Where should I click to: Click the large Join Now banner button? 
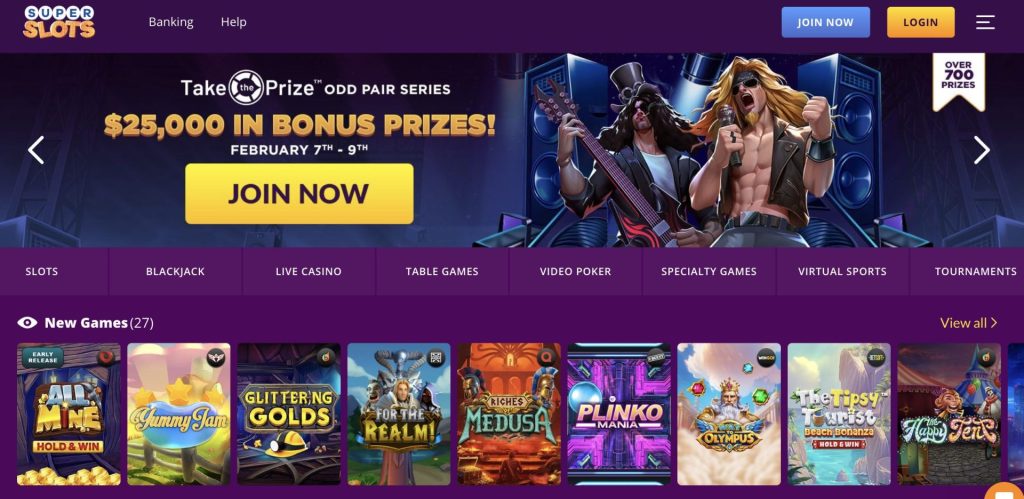click(x=299, y=194)
